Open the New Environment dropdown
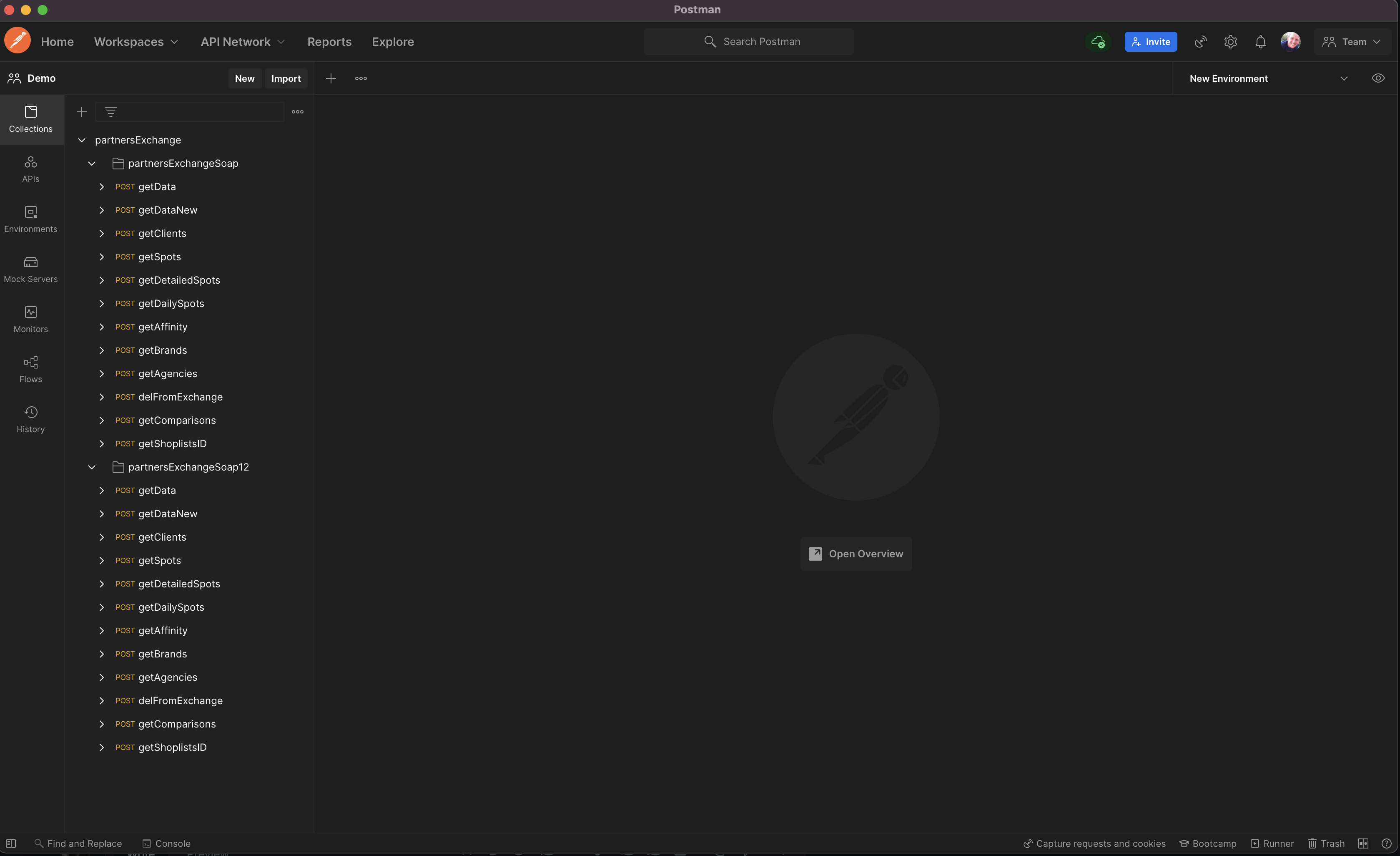 coord(1344,78)
